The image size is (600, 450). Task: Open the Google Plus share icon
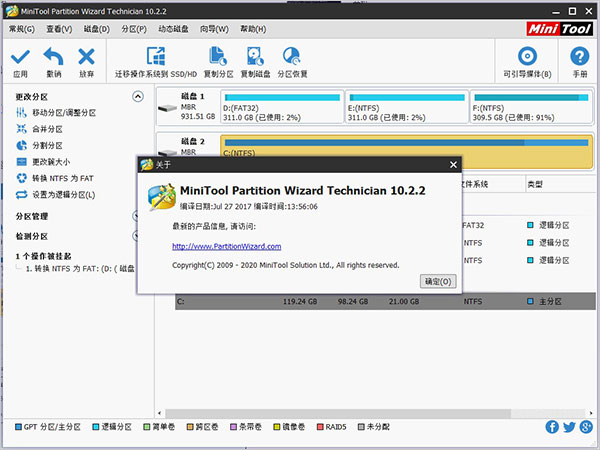pos(586,427)
